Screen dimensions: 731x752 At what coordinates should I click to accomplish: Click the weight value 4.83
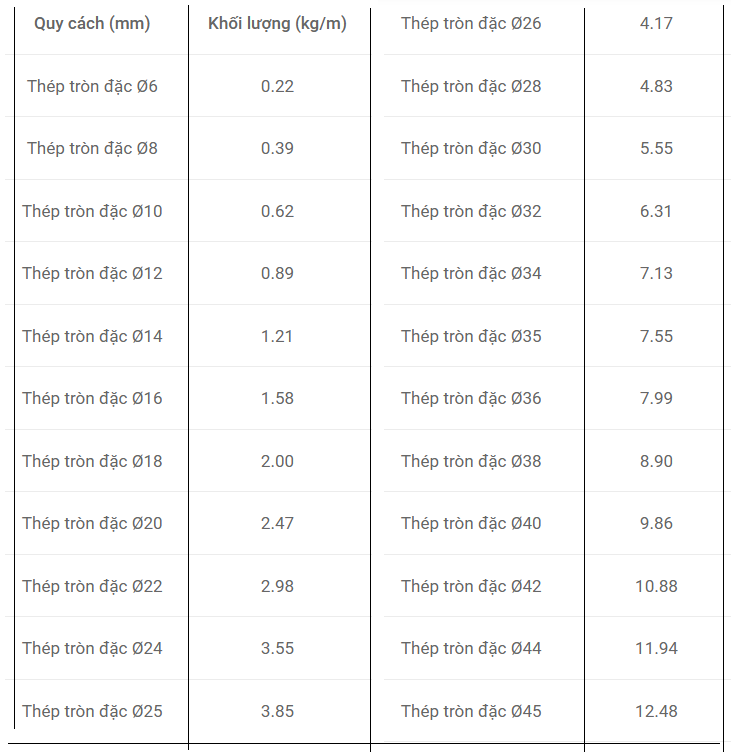point(656,86)
